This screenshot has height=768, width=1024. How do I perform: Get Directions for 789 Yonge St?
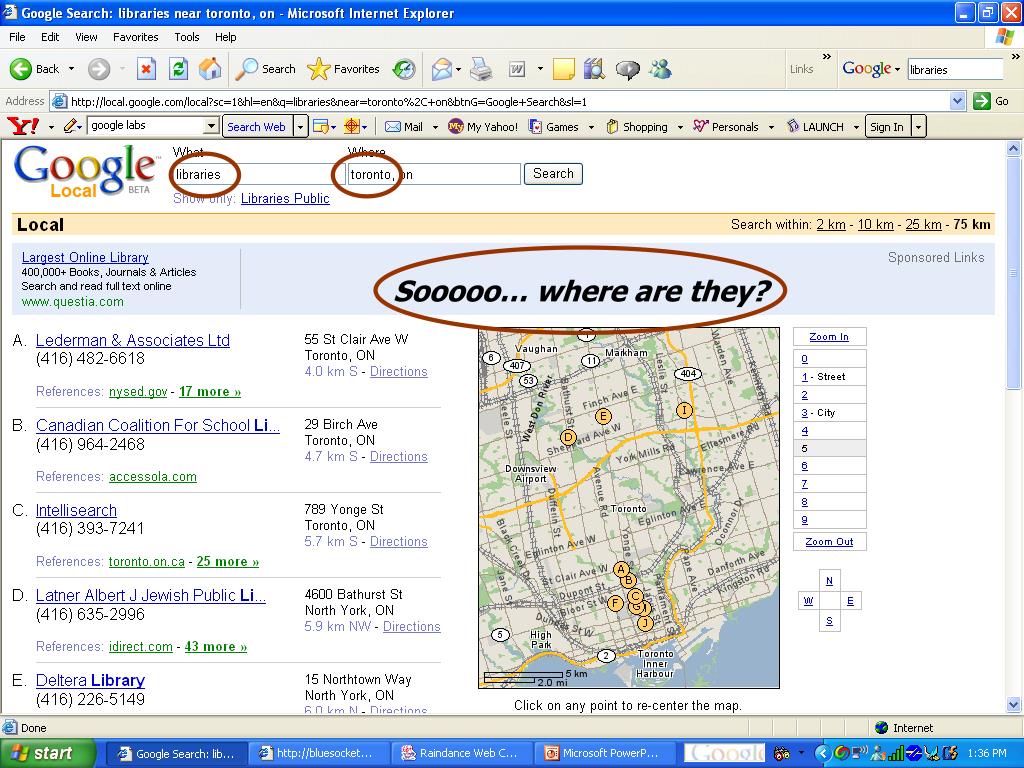pos(398,541)
